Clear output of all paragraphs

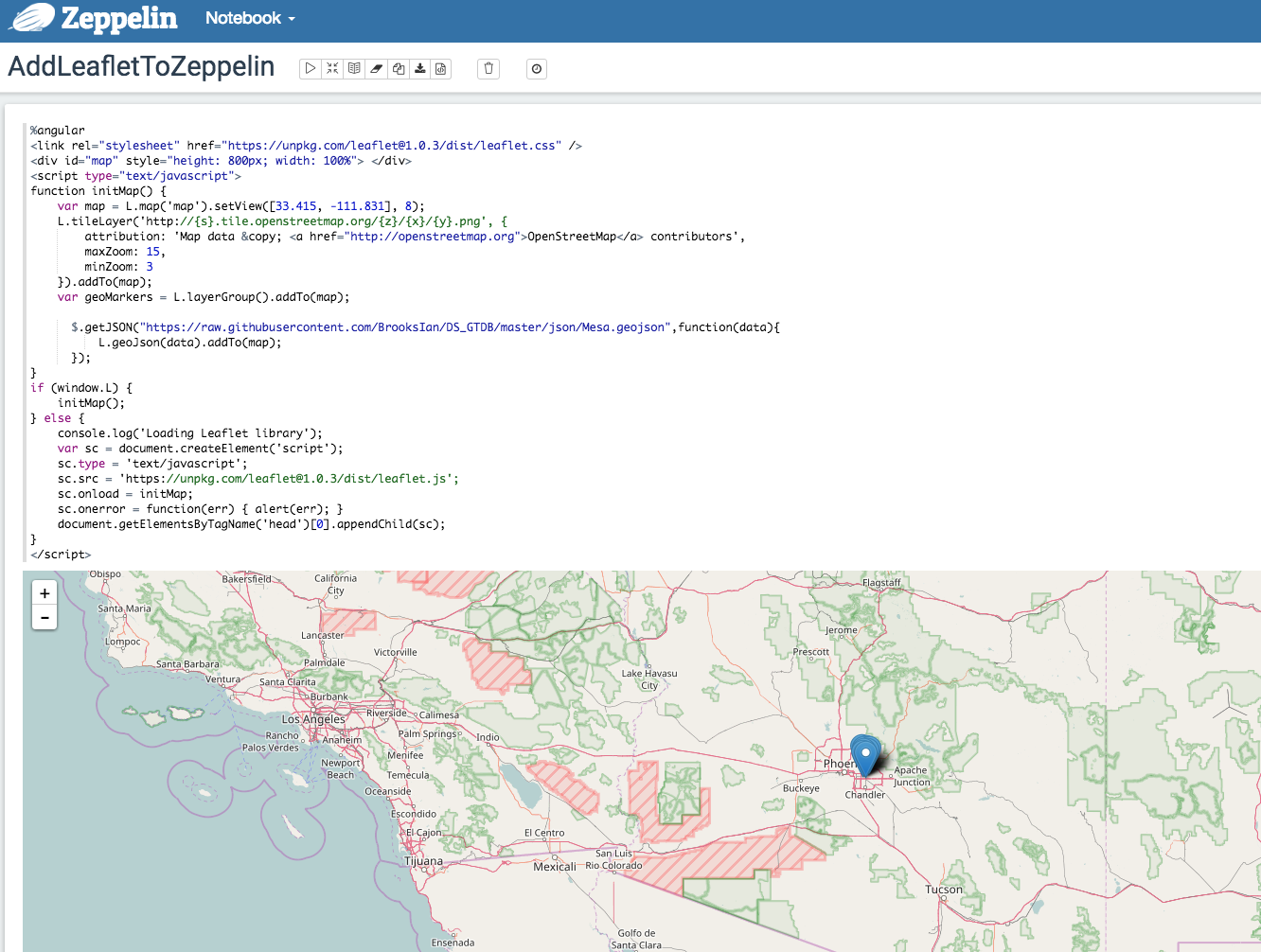(x=376, y=68)
